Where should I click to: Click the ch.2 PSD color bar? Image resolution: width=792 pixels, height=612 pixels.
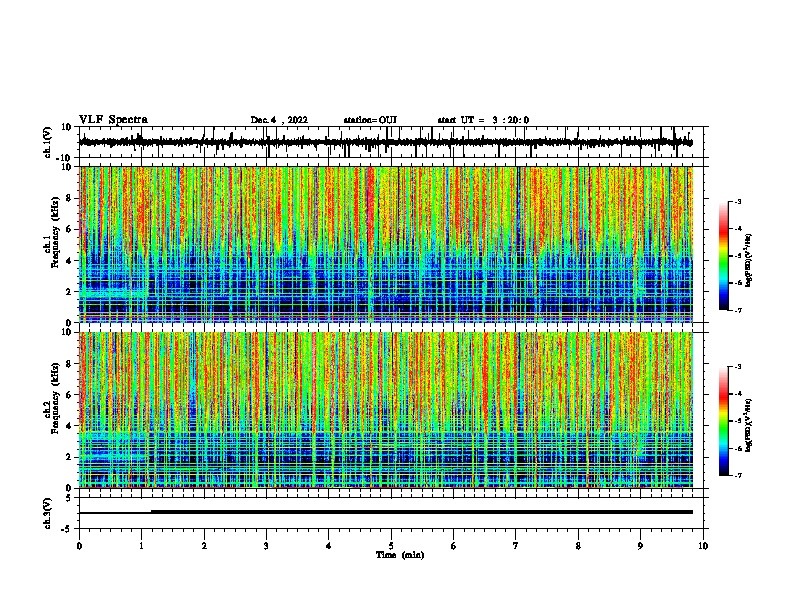pyautogui.click(x=724, y=421)
